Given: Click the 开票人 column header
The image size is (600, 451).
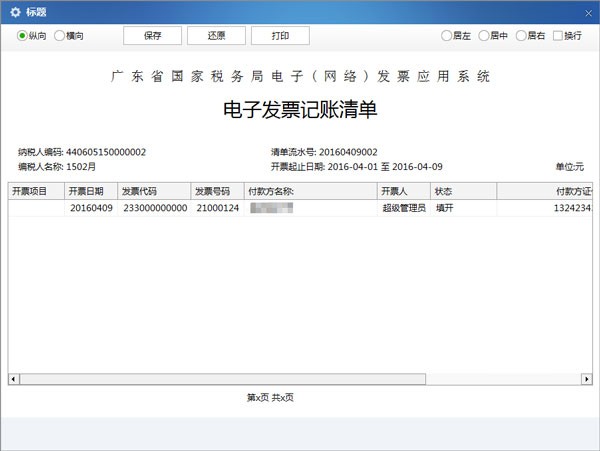Looking at the screenshot, I should click(403, 191).
